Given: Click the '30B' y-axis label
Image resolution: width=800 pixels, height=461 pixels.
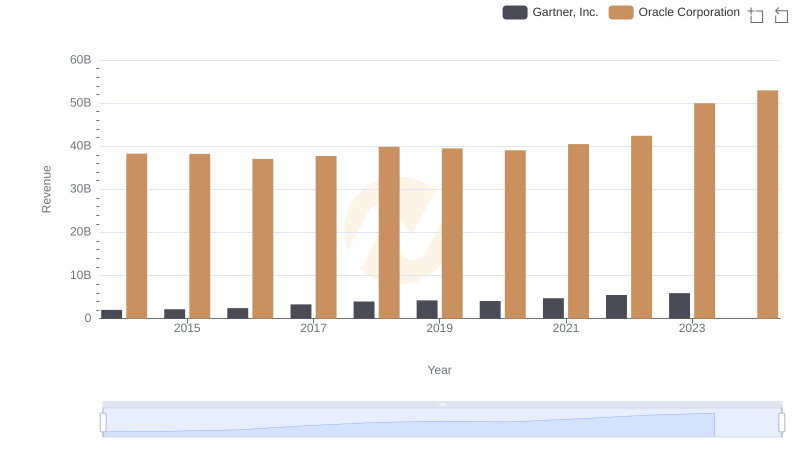Looking at the screenshot, I should pyautogui.click(x=81, y=189).
